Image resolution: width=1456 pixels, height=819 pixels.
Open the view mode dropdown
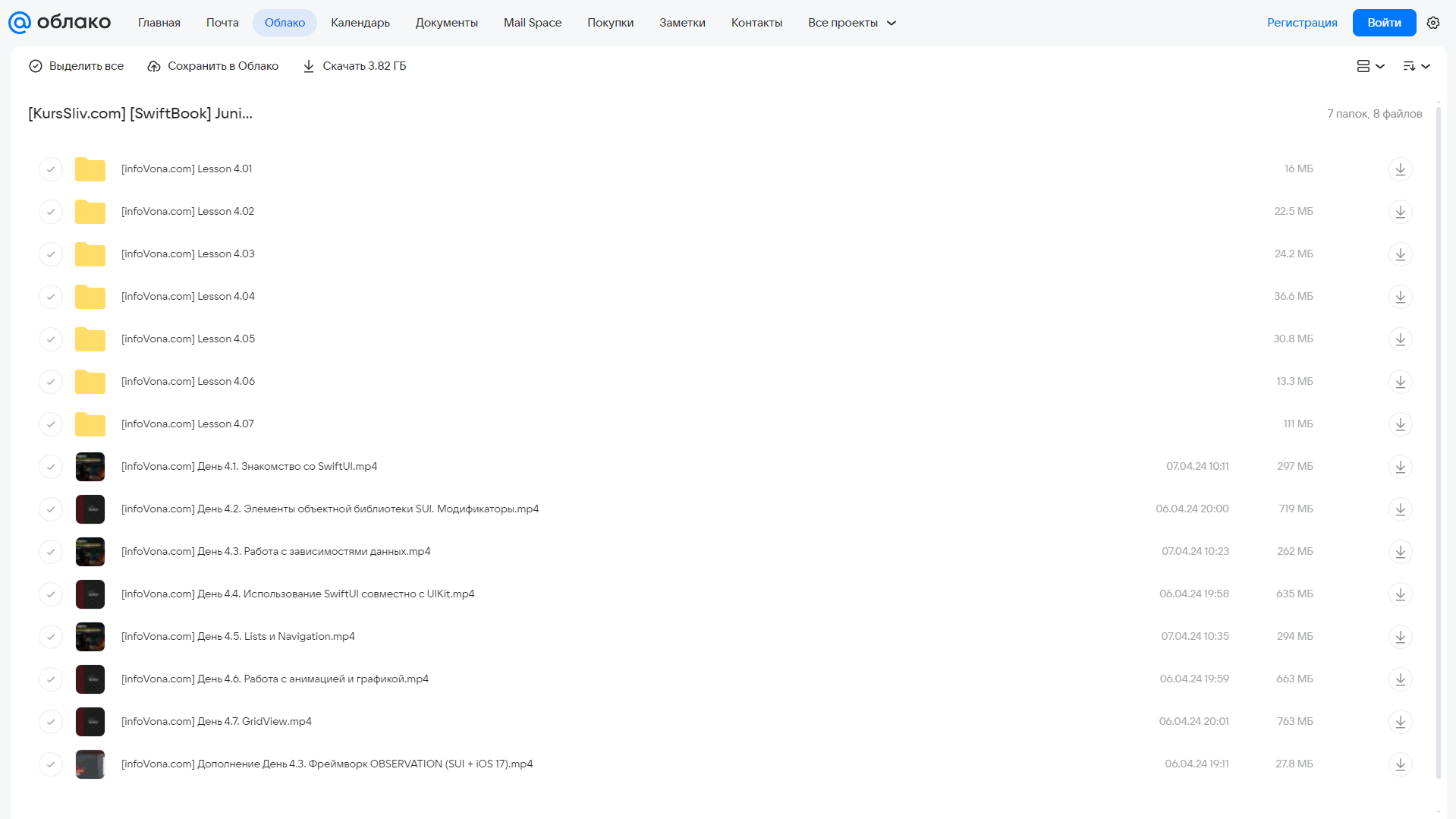(1370, 66)
